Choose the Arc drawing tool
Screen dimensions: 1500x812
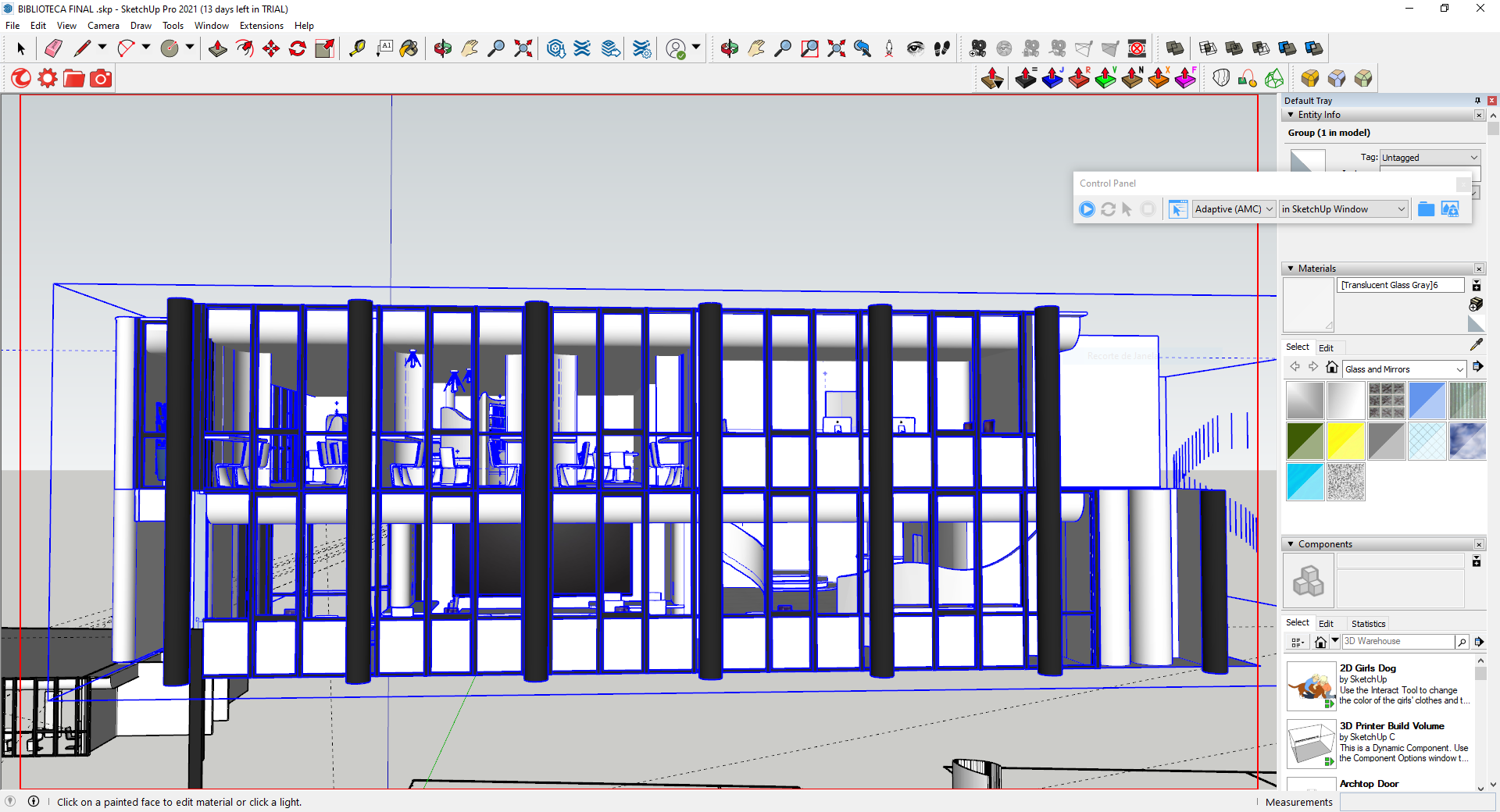pos(126,48)
